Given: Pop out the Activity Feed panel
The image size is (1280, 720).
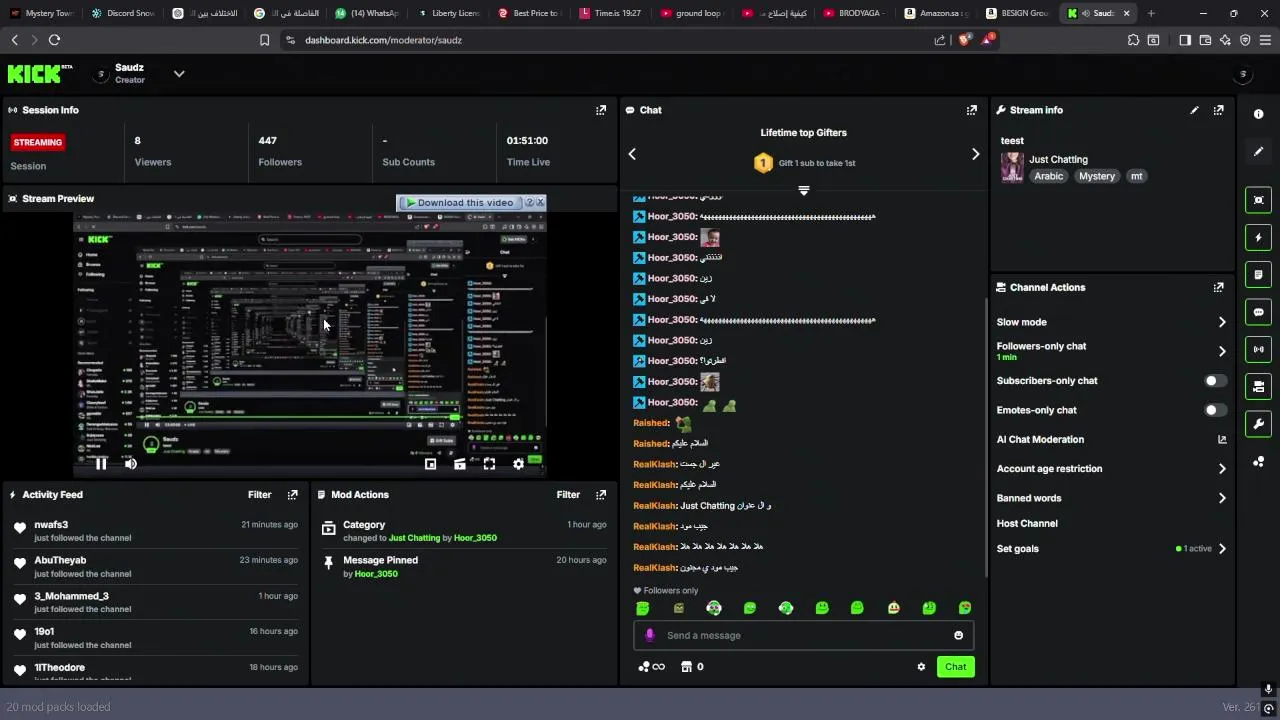Looking at the screenshot, I should click(293, 494).
